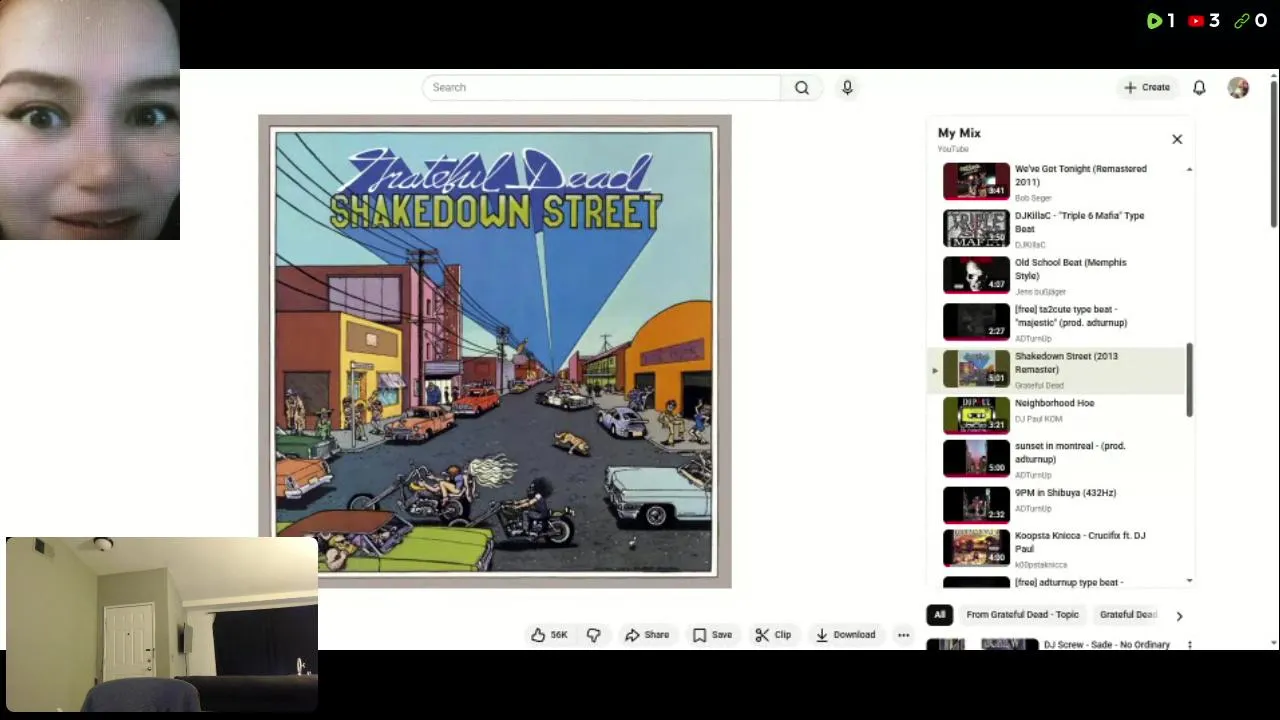Play DJKillaC Triple 6 Mafia Type Beat
The width and height of the screenshot is (1280, 720).
click(976, 228)
